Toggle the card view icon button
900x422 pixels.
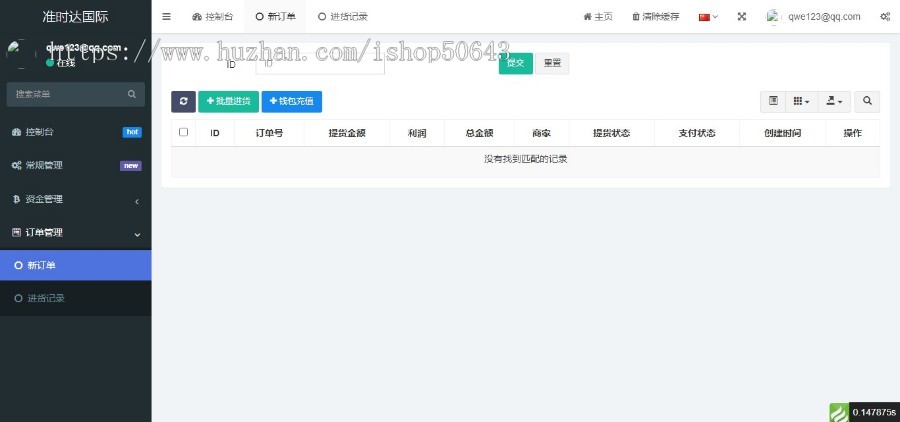coord(773,102)
